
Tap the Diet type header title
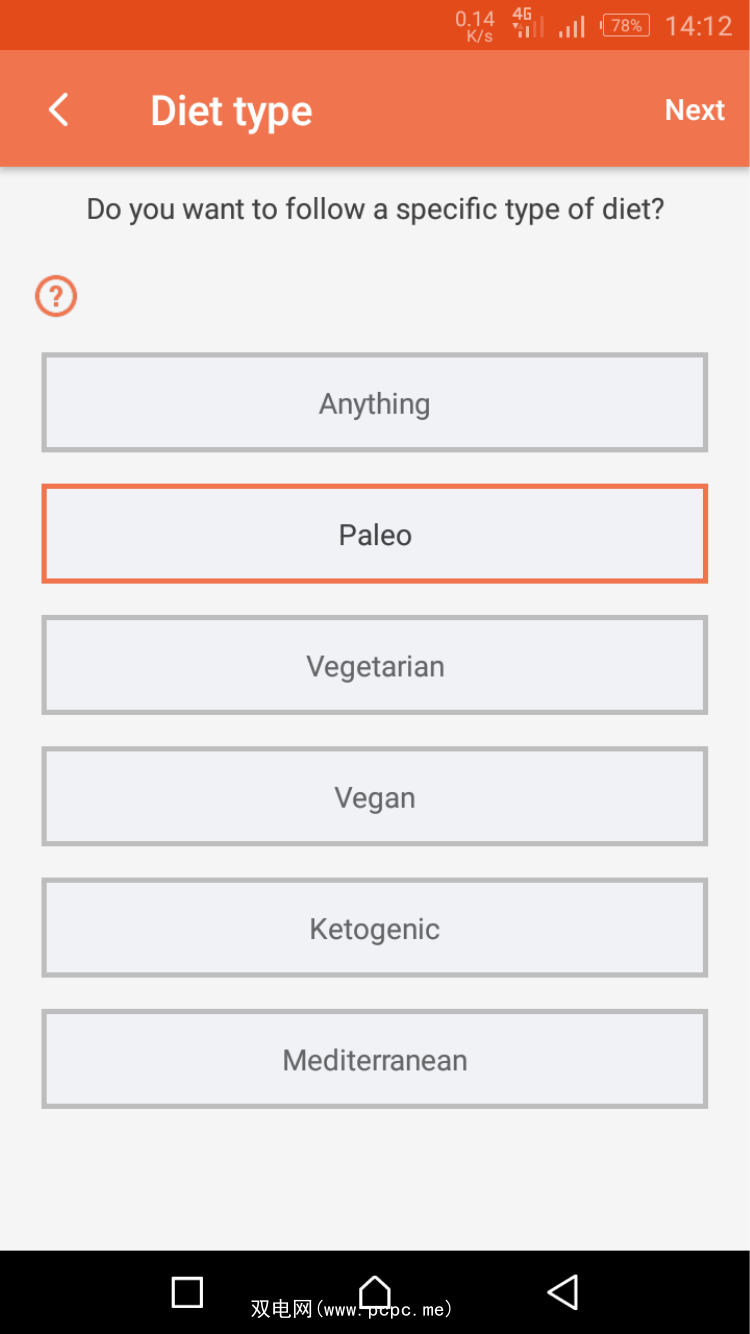pos(231,111)
